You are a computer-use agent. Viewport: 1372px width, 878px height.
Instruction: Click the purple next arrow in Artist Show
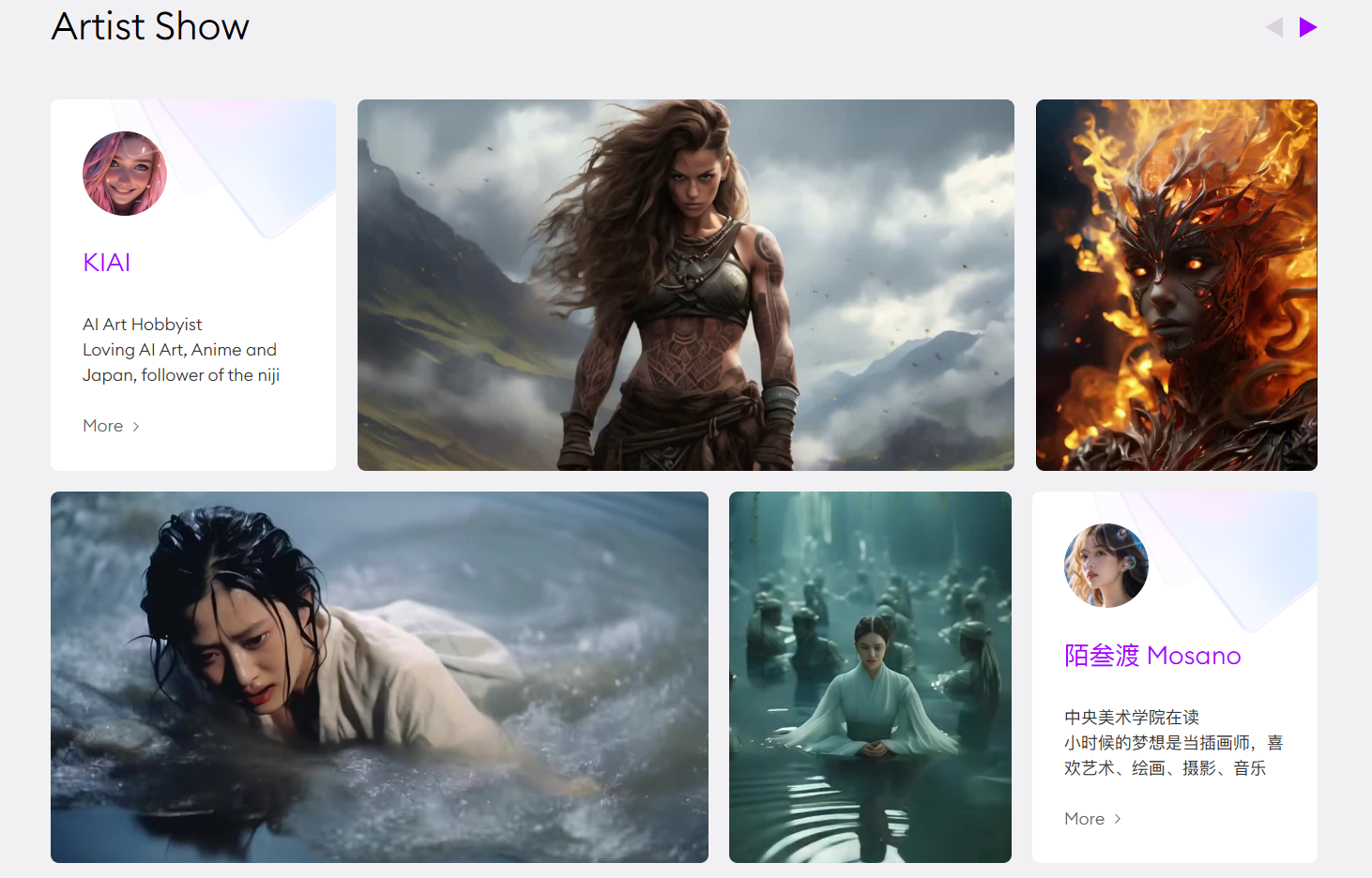click(1307, 27)
